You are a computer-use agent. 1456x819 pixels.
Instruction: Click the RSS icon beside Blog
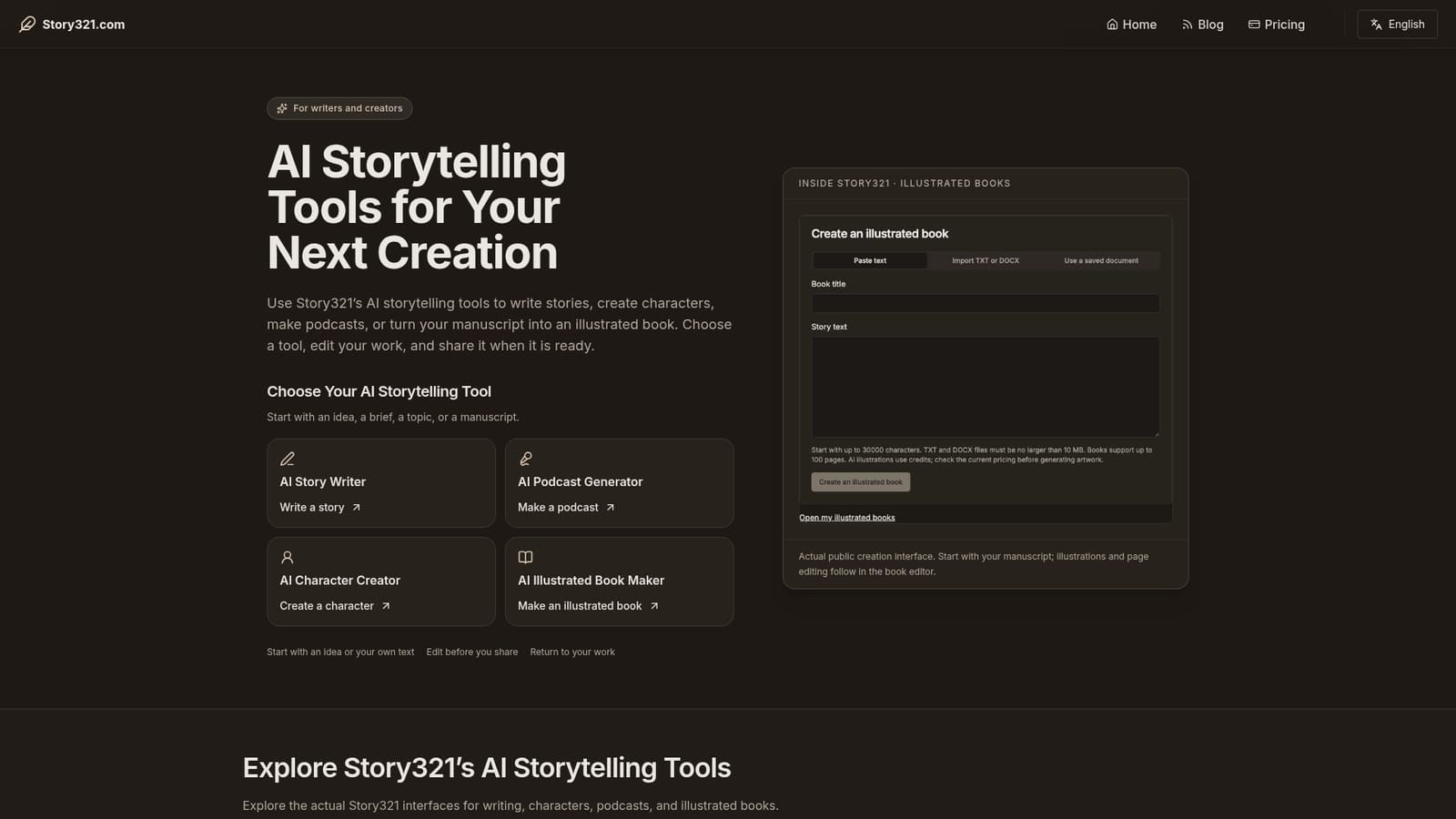click(x=1187, y=25)
